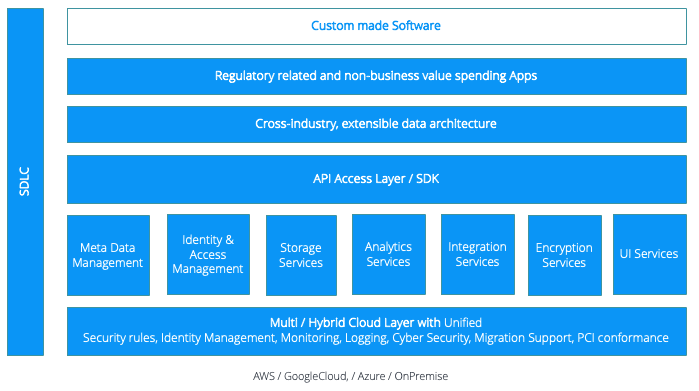Choose the Analytics Services box
Image resolution: width=699 pixels, height=391 pixels.
click(389, 255)
